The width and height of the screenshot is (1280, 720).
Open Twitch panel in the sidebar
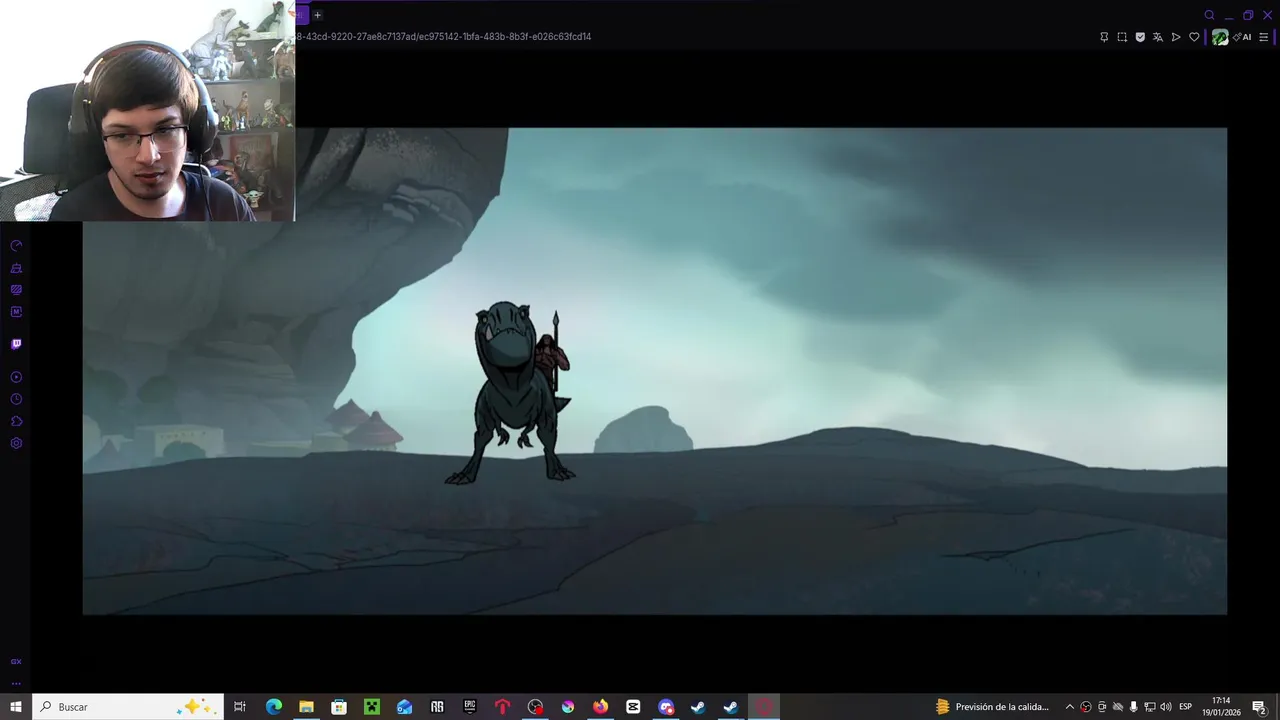click(16, 344)
